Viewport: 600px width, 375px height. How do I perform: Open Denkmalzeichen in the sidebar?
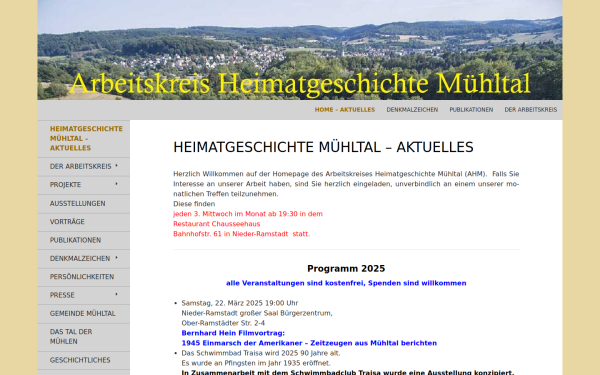[80, 259]
